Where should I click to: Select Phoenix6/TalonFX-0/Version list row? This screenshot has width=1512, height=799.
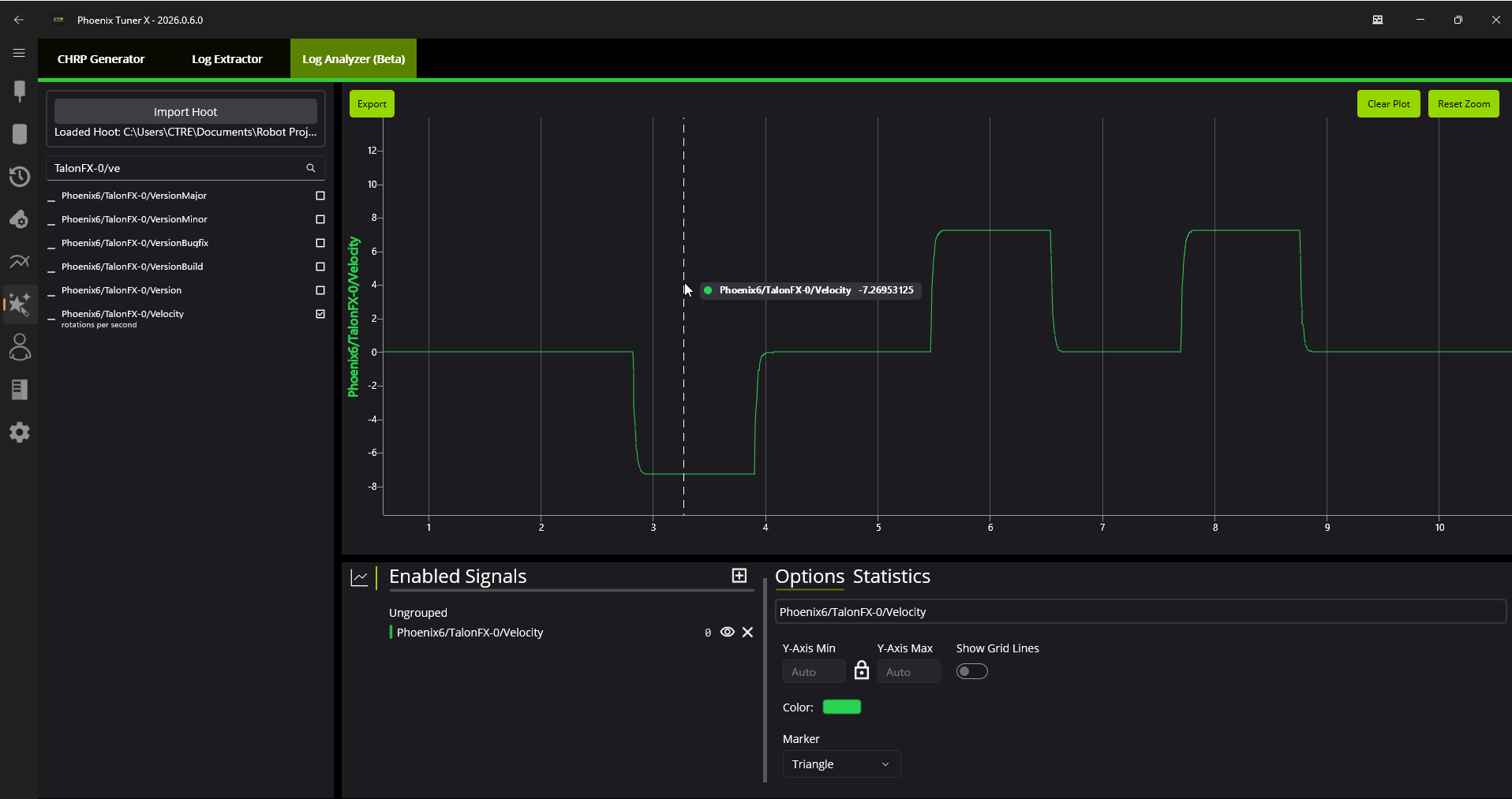click(x=185, y=290)
